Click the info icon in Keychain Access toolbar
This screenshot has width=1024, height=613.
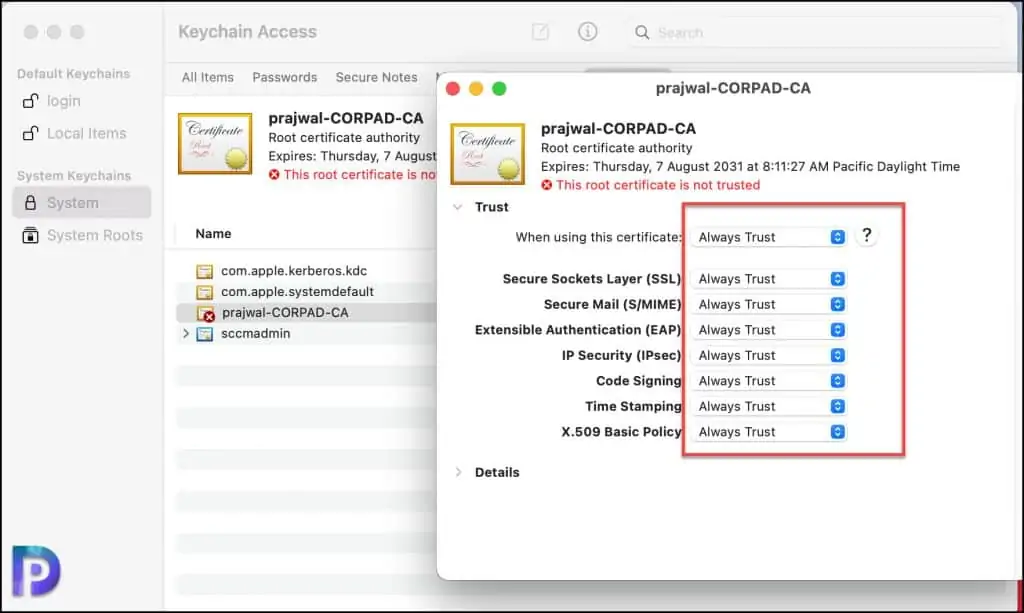coord(587,31)
